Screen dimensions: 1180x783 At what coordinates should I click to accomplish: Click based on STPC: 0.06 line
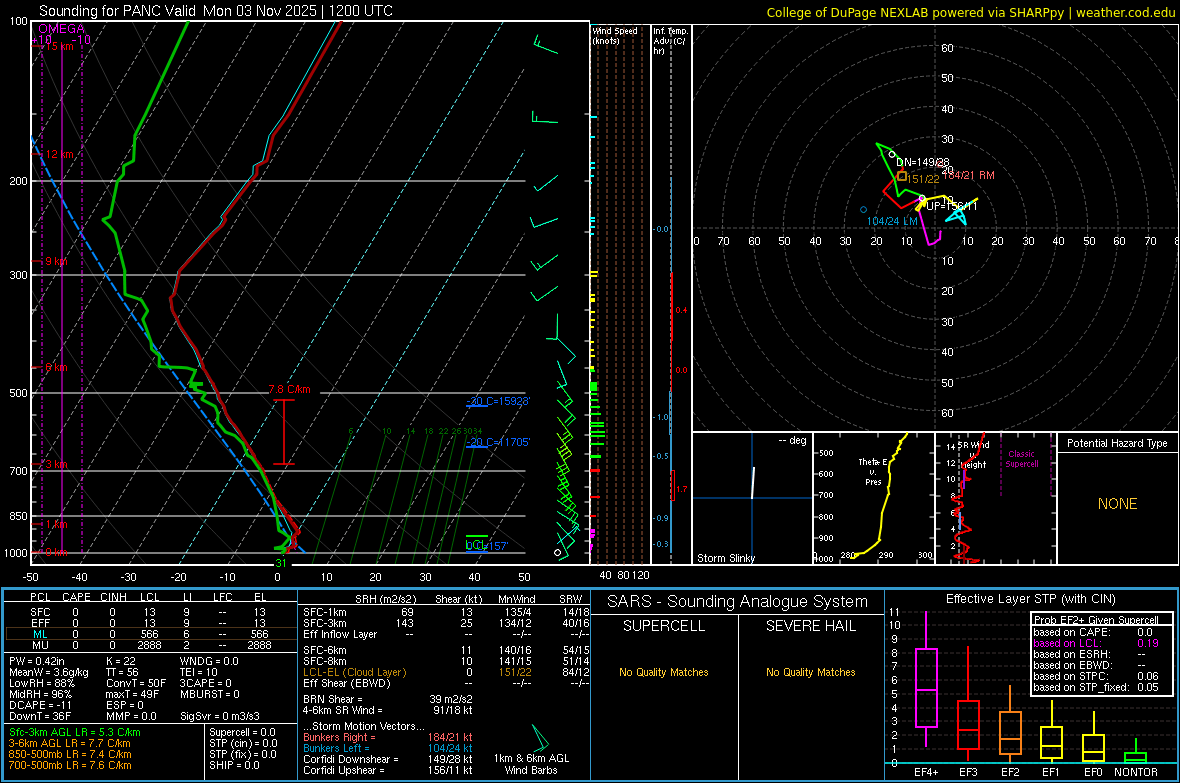coord(1096,676)
